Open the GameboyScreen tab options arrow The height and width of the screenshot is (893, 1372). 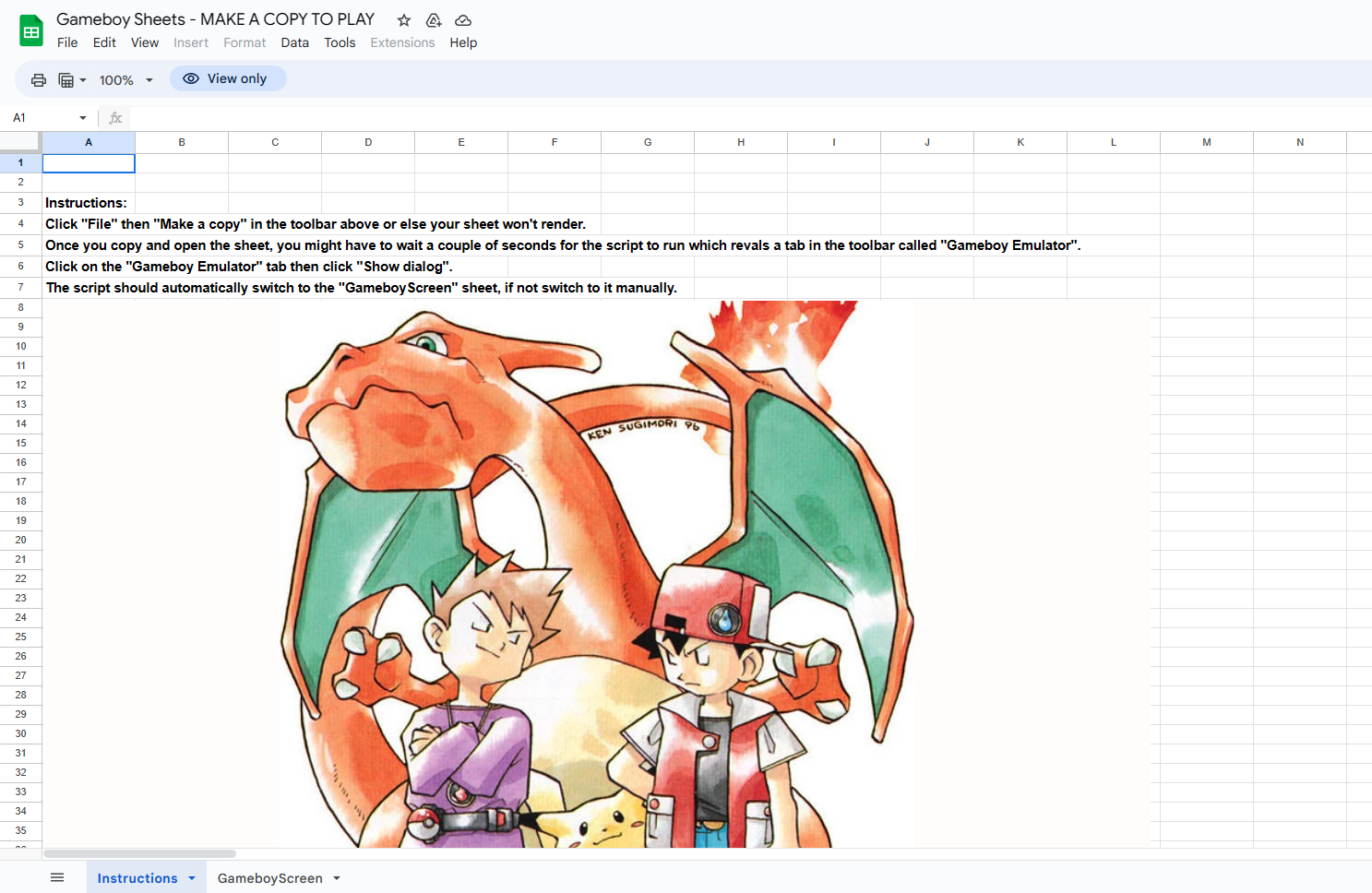coord(337,878)
